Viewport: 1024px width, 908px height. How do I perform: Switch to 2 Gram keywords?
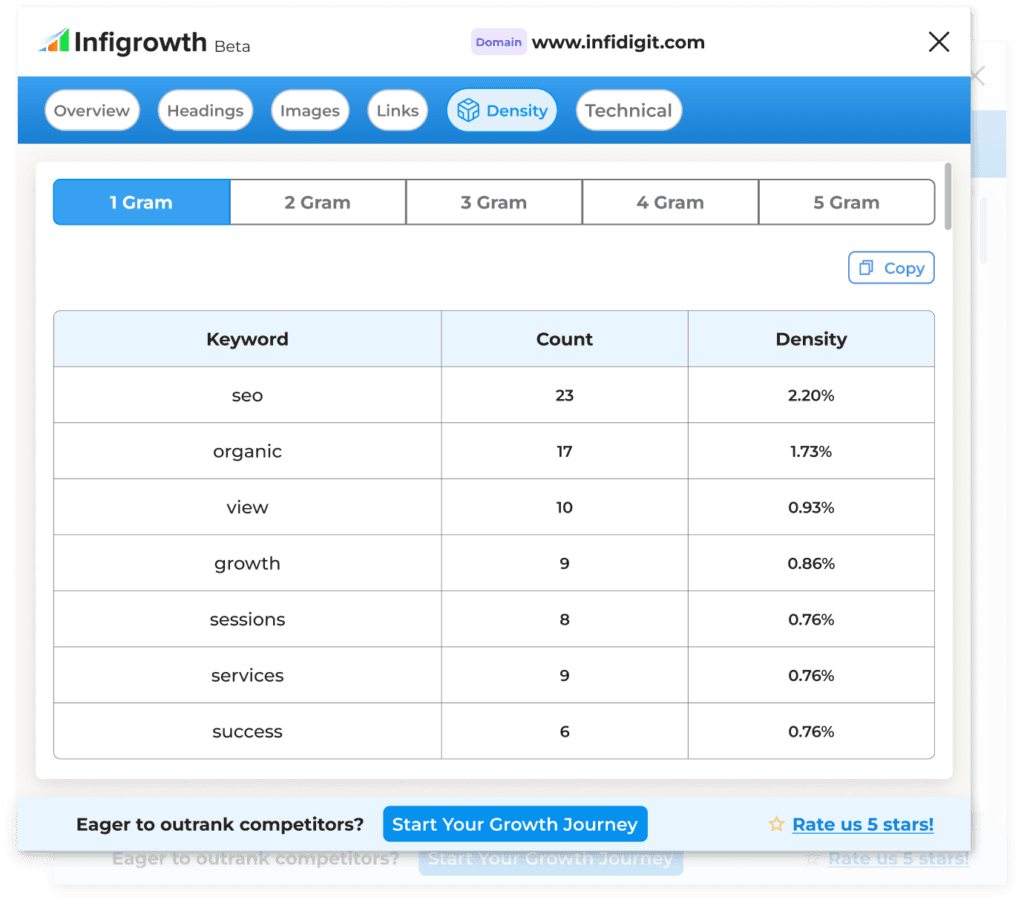(317, 202)
